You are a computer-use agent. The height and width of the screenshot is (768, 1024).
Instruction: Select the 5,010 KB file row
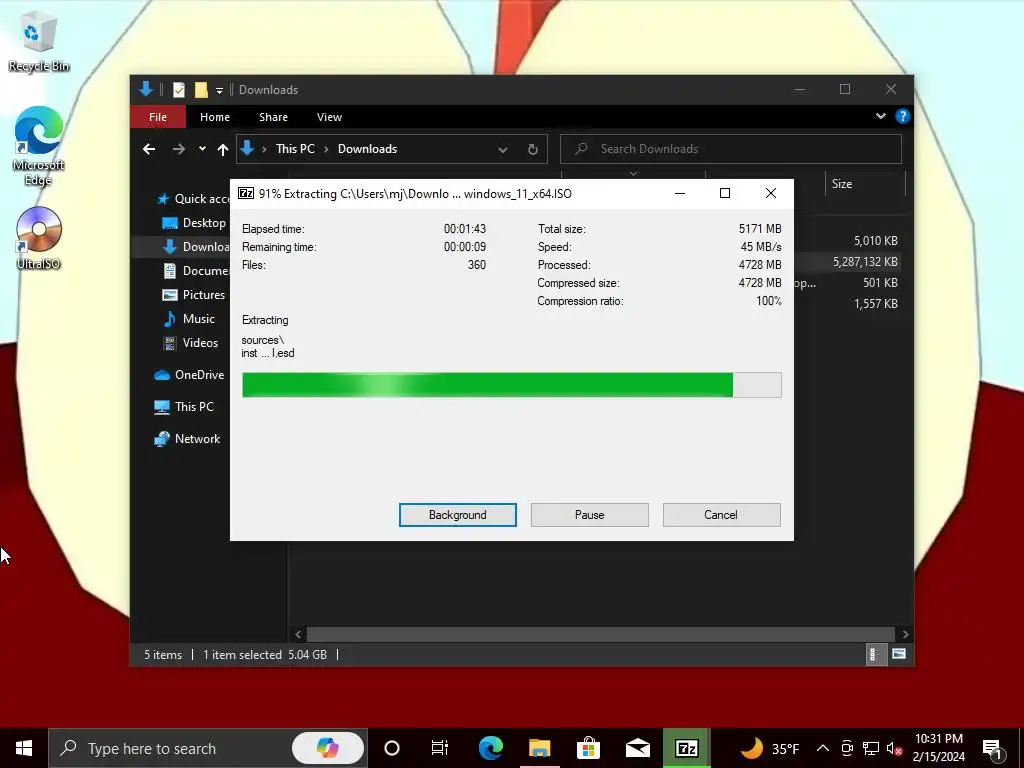point(875,241)
